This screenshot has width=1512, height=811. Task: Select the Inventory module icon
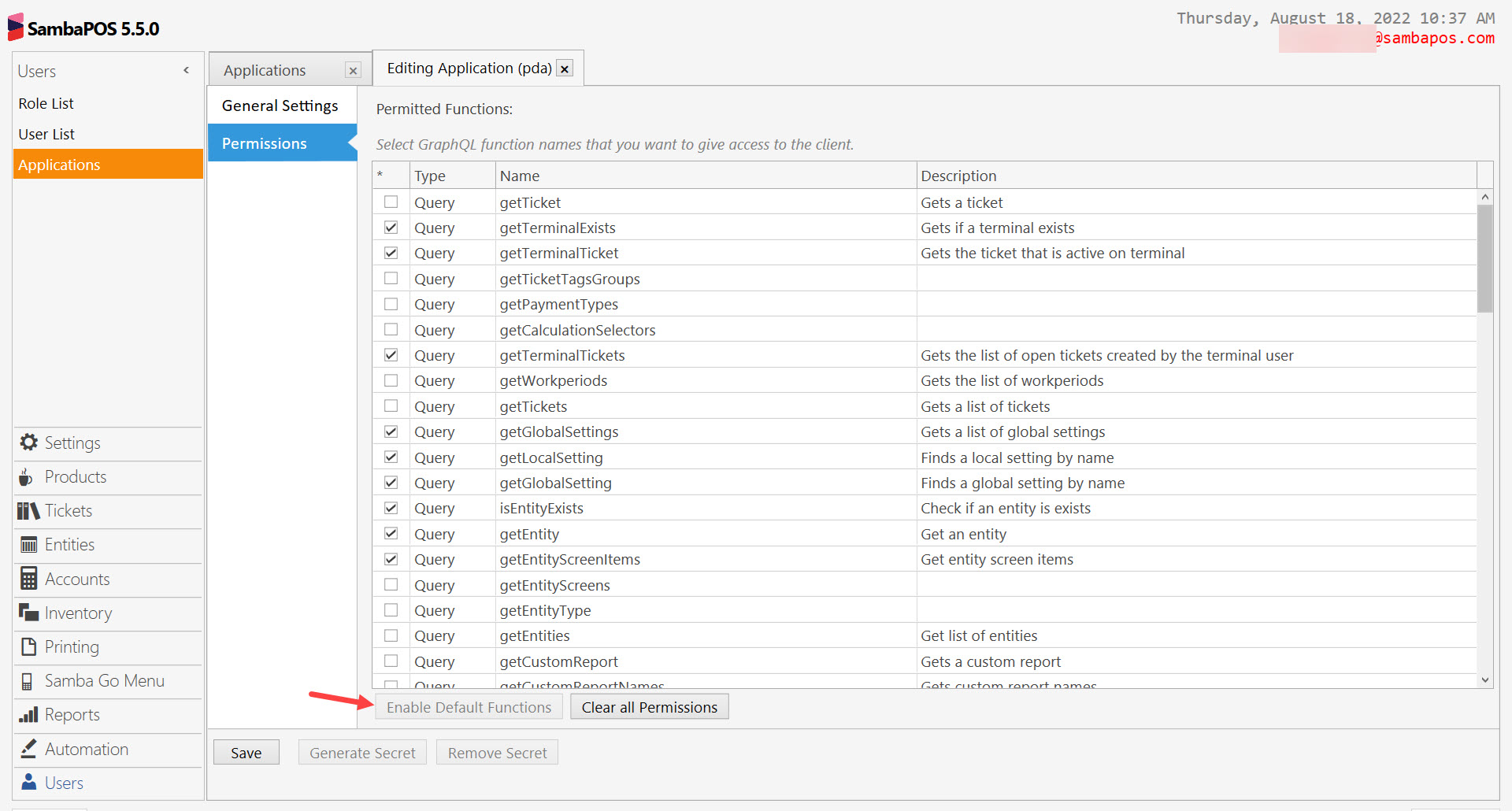[x=29, y=612]
